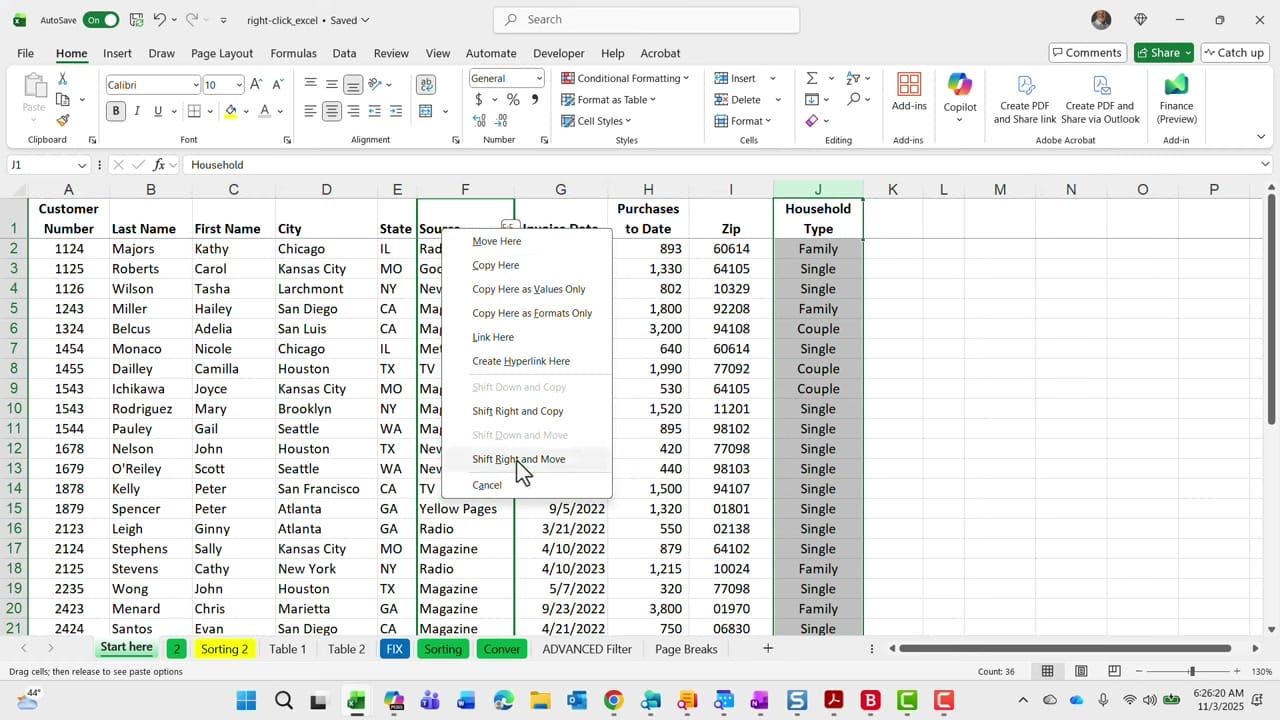Toggle bold formatting
1280x720 pixels.
[115, 110]
